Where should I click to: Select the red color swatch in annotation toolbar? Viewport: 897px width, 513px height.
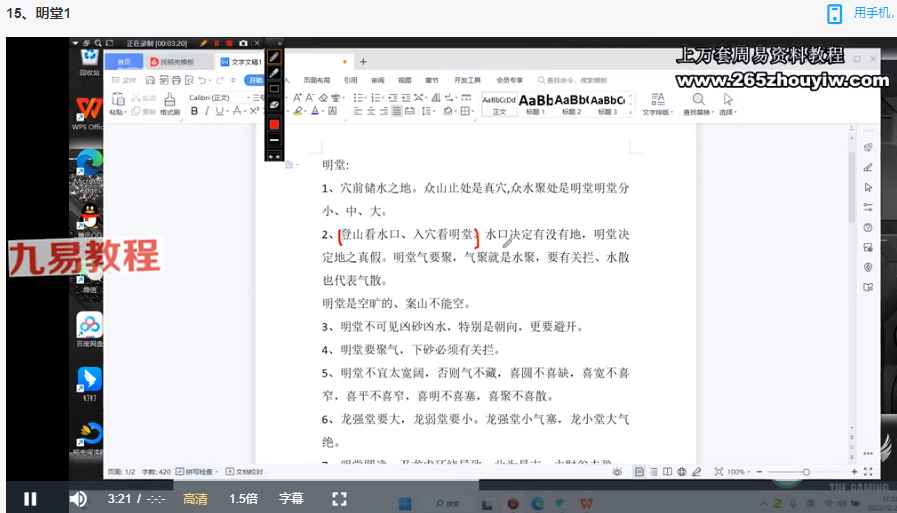coord(274,124)
